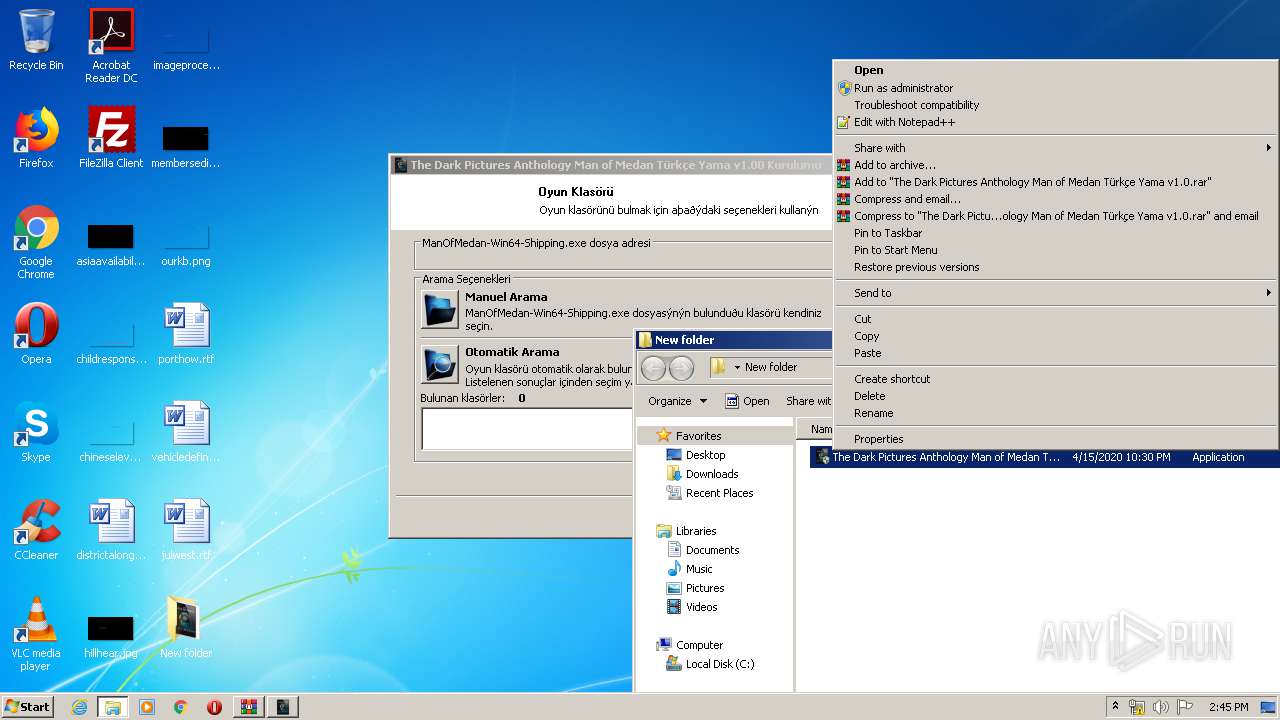This screenshot has height=720, width=1280.
Task: Select Troubleshoot compatibility entry
Action: tap(1056, 105)
